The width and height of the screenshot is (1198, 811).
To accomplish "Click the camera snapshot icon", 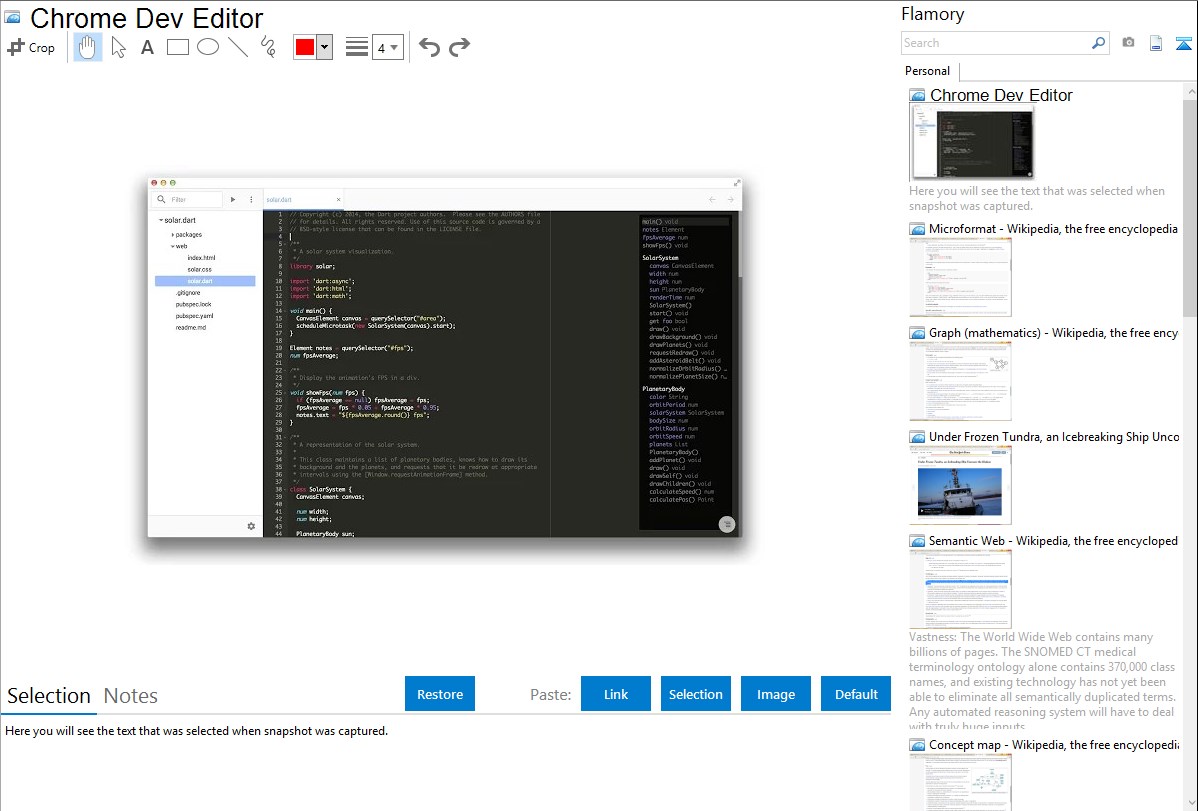I will point(1128,43).
